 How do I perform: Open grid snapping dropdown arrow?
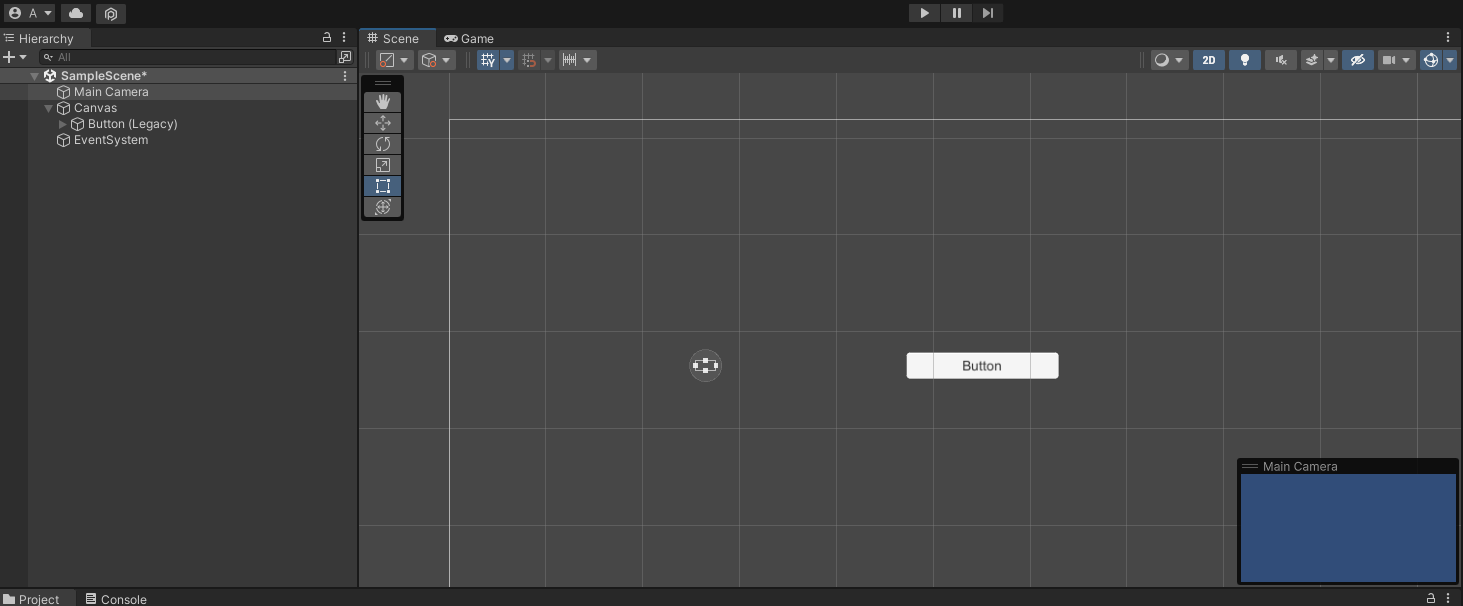coord(548,60)
